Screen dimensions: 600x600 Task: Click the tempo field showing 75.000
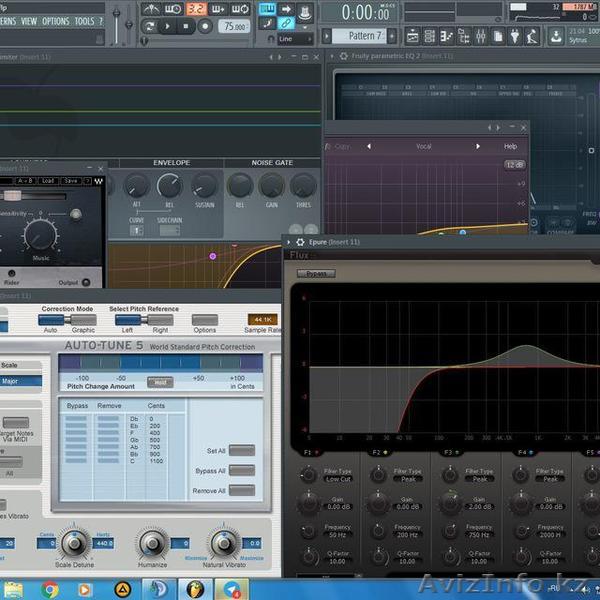(235, 27)
